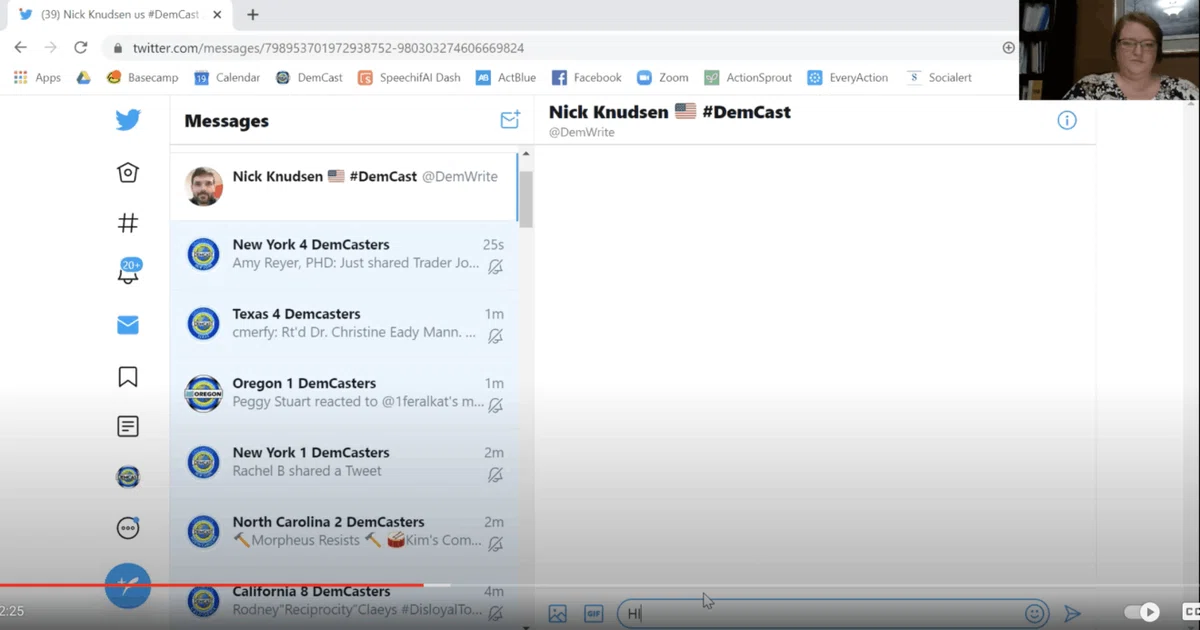
Task: Open Notifications bell with 20+ badge
Action: [129, 272]
